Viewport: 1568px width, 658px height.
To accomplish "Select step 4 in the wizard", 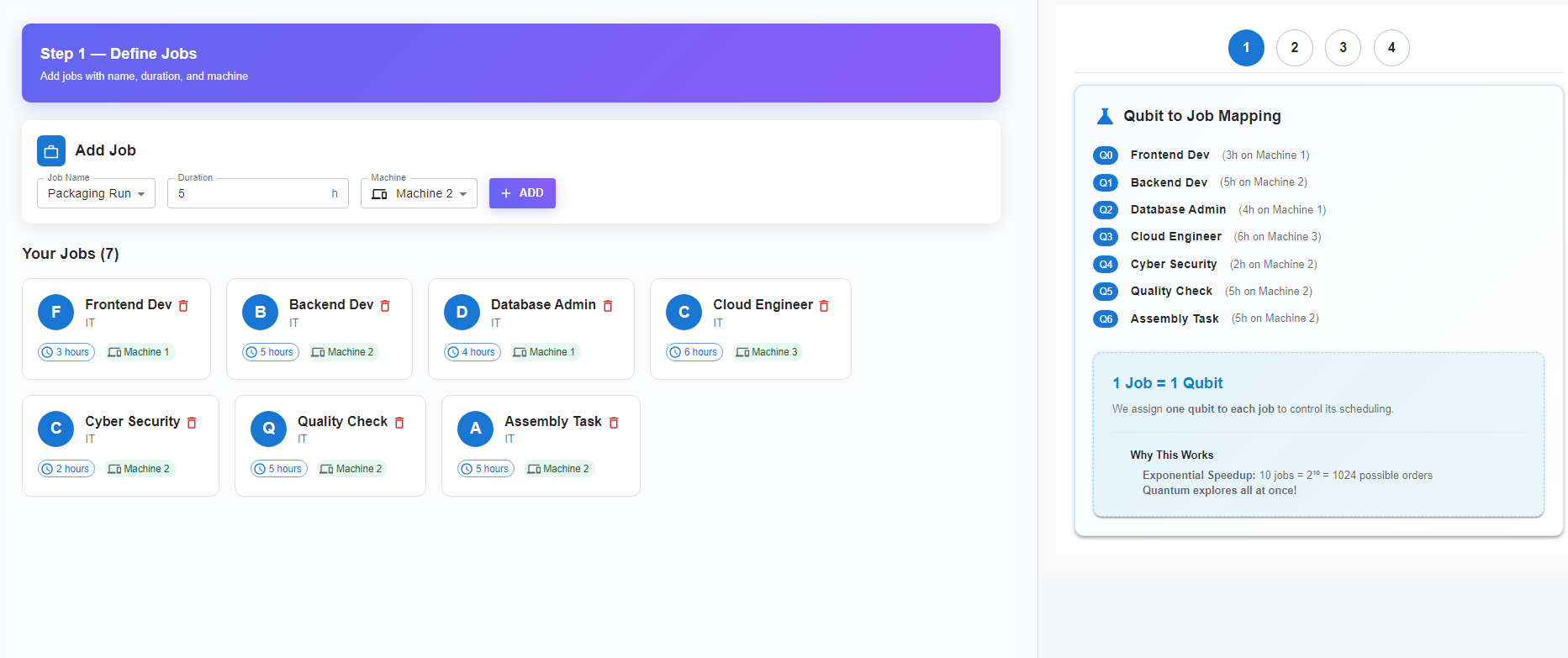I will (x=1391, y=48).
